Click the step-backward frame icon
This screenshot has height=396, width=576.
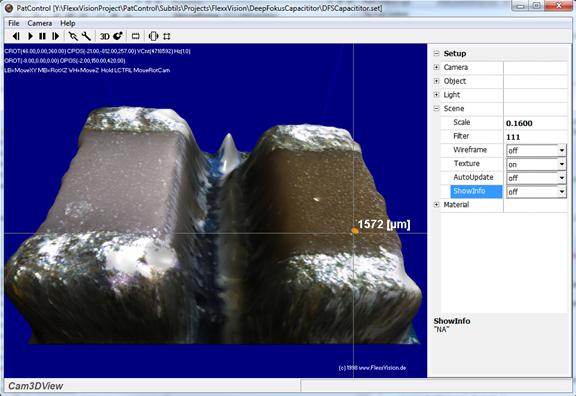tap(16, 36)
